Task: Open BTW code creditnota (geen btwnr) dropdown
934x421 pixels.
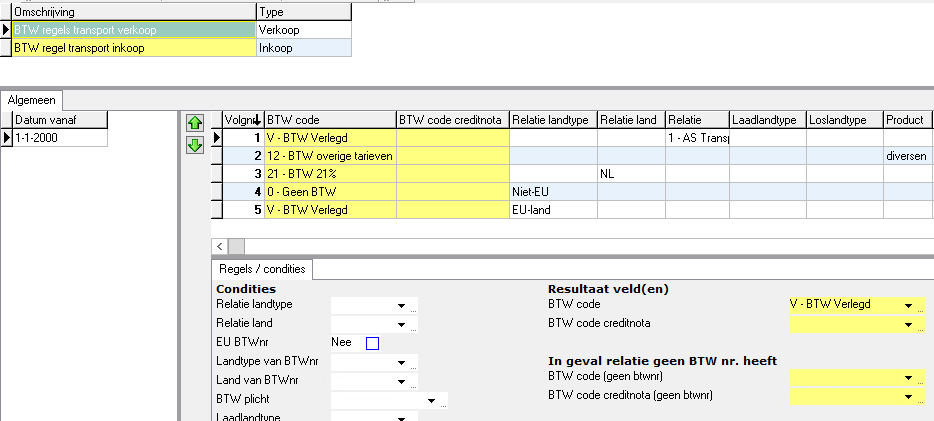Action: tap(908, 397)
